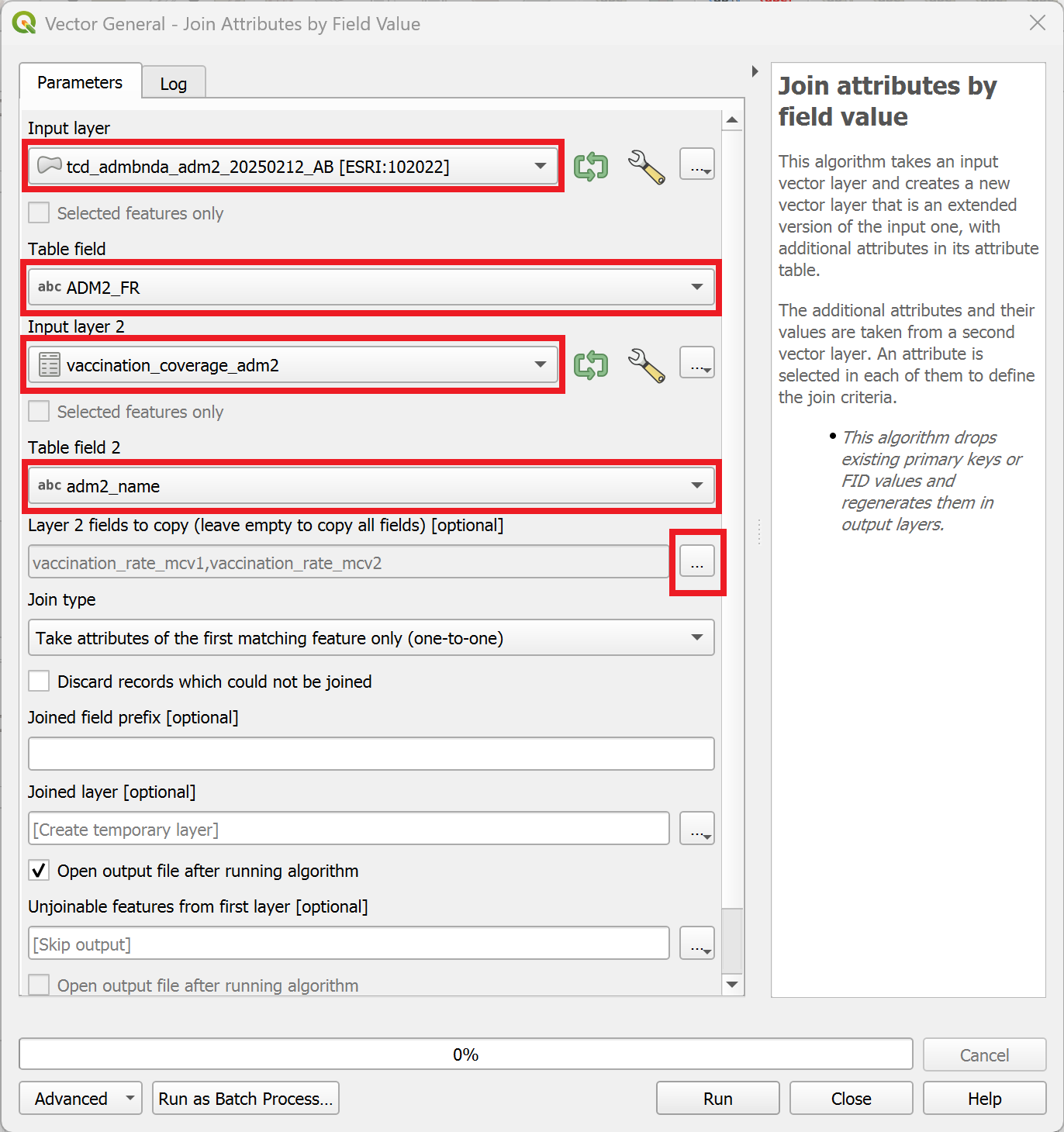
Task: Click the iterate over Input layer icon
Action: [x=591, y=164]
